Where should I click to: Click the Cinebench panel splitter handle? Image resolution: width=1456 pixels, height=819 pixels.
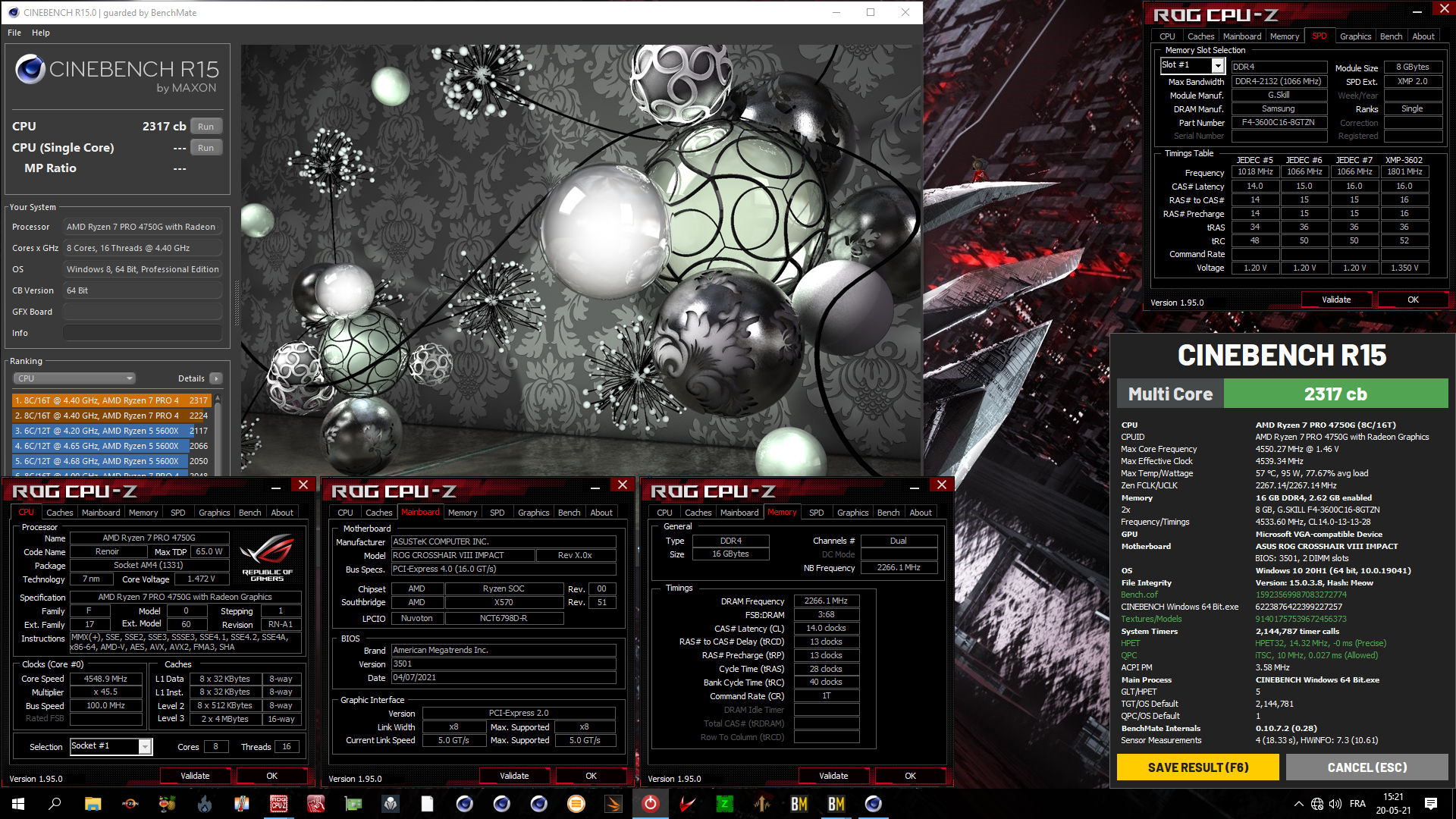236,303
